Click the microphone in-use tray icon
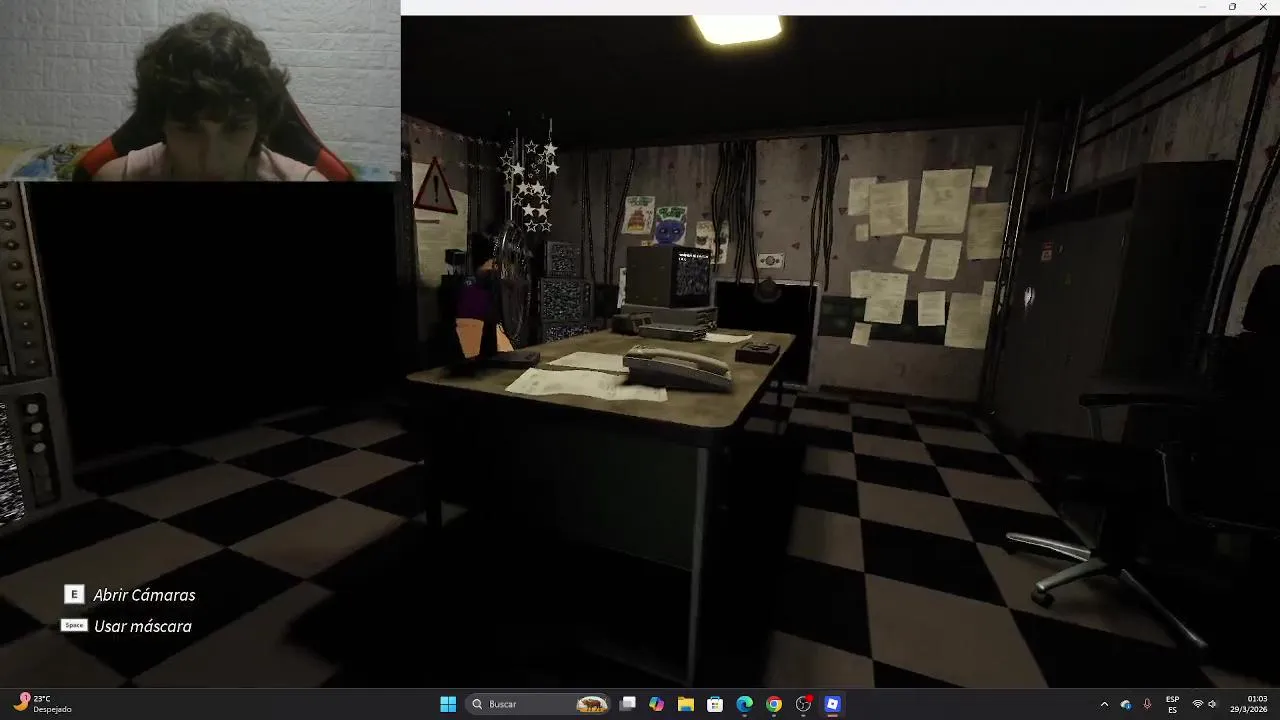1280x720 pixels. [1147, 704]
